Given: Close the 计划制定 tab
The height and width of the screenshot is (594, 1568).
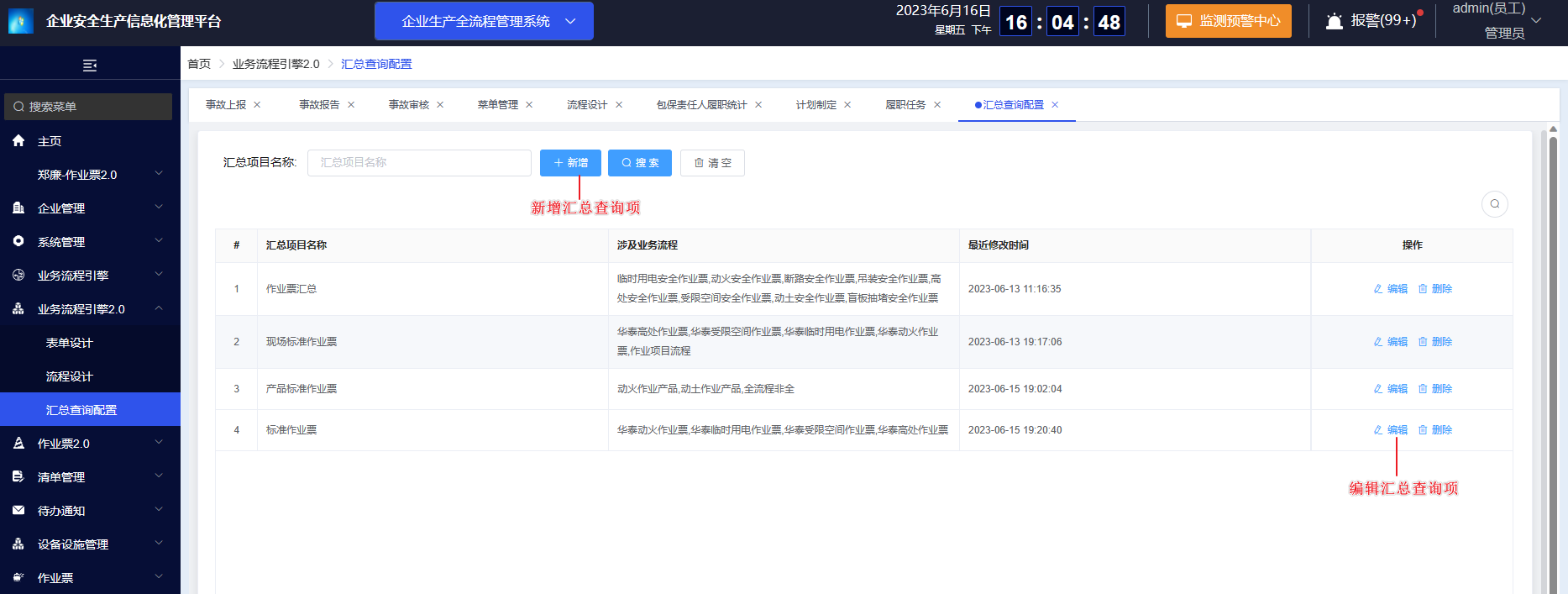Looking at the screenshot, I should (x=847, y=105).
